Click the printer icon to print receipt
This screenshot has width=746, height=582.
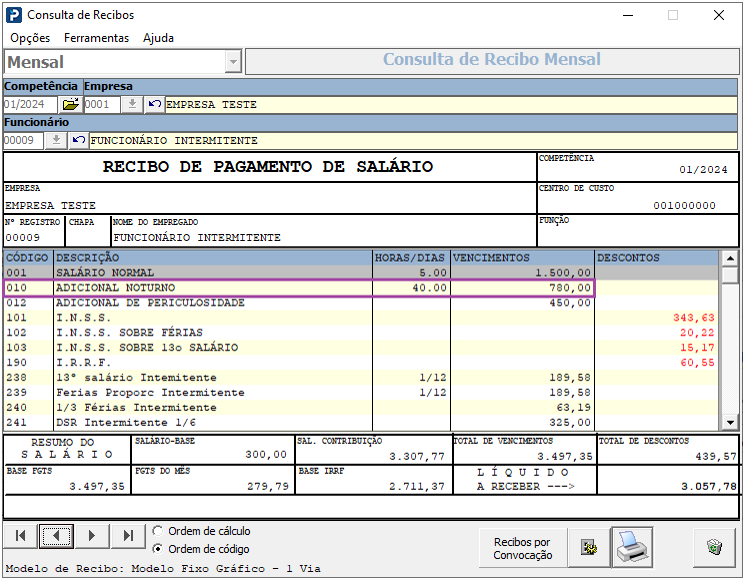click(632, 547)
